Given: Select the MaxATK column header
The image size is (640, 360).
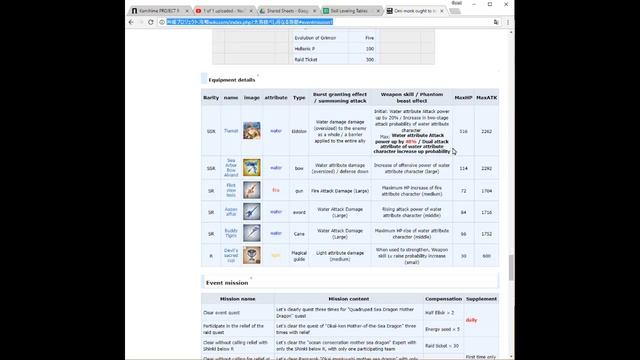Looking at the screenshot, I should tap(487, 98).
